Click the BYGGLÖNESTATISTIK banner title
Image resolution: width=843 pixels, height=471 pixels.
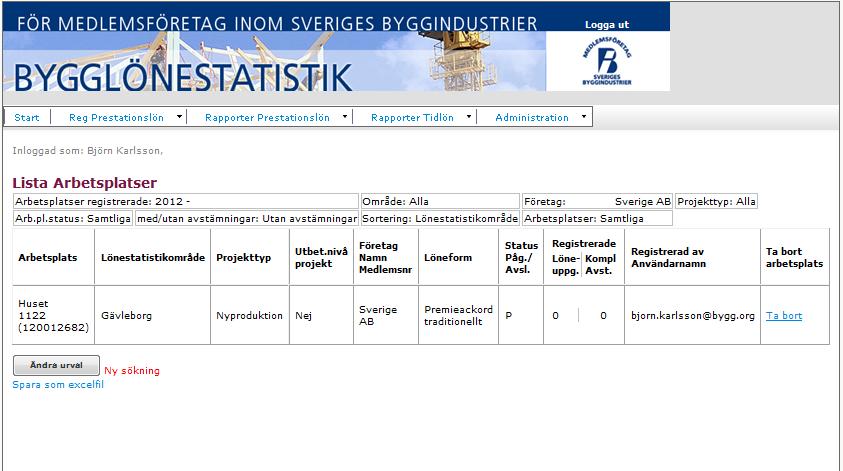pos(183,78)
